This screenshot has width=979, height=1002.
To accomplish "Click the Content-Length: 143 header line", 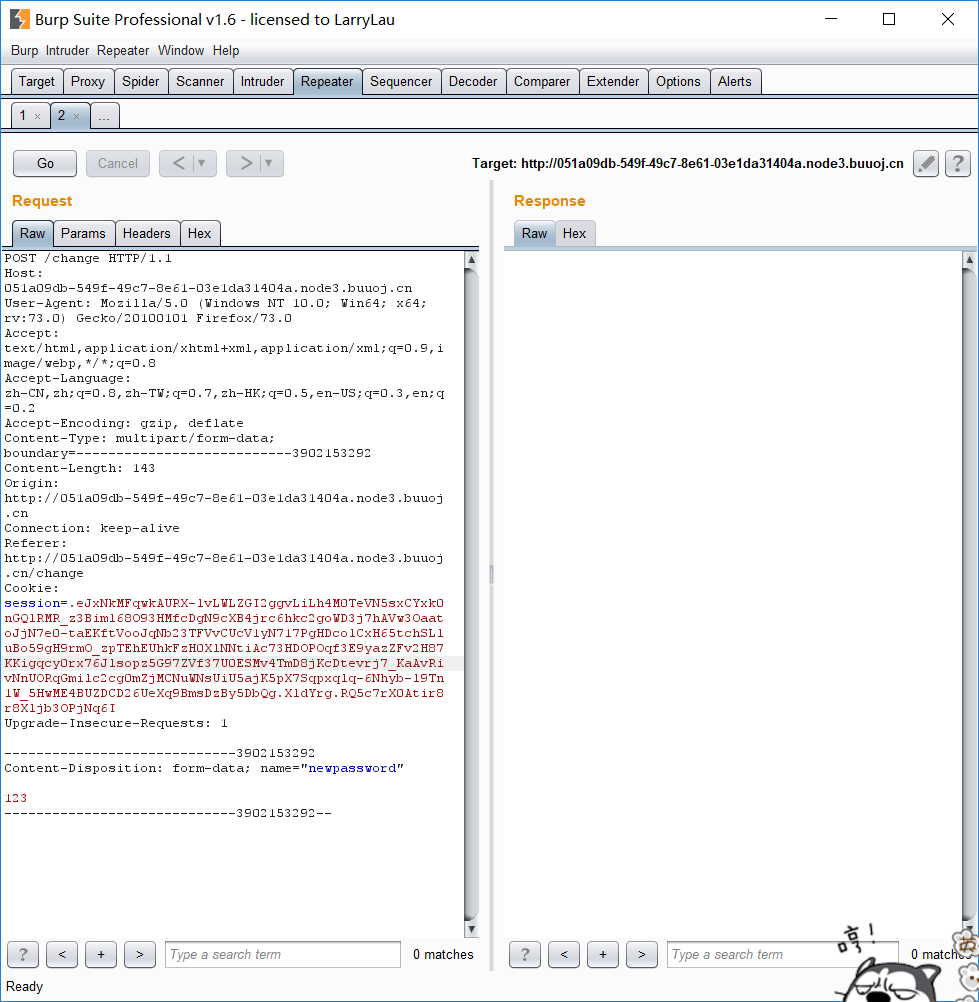I will click(79, 468).
